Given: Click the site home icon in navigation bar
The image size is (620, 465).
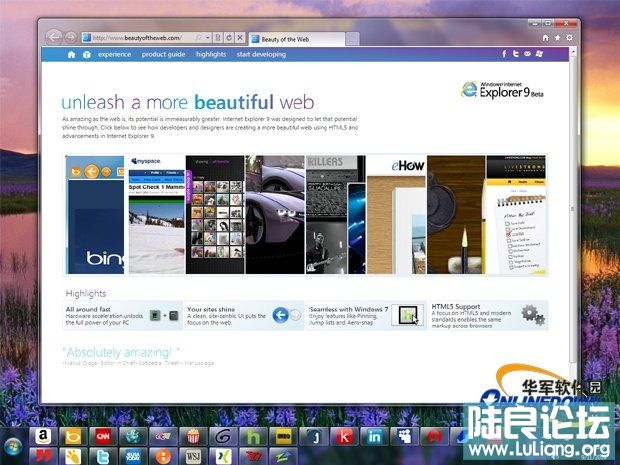Looking at the screenshot, I should pos(72,54).
